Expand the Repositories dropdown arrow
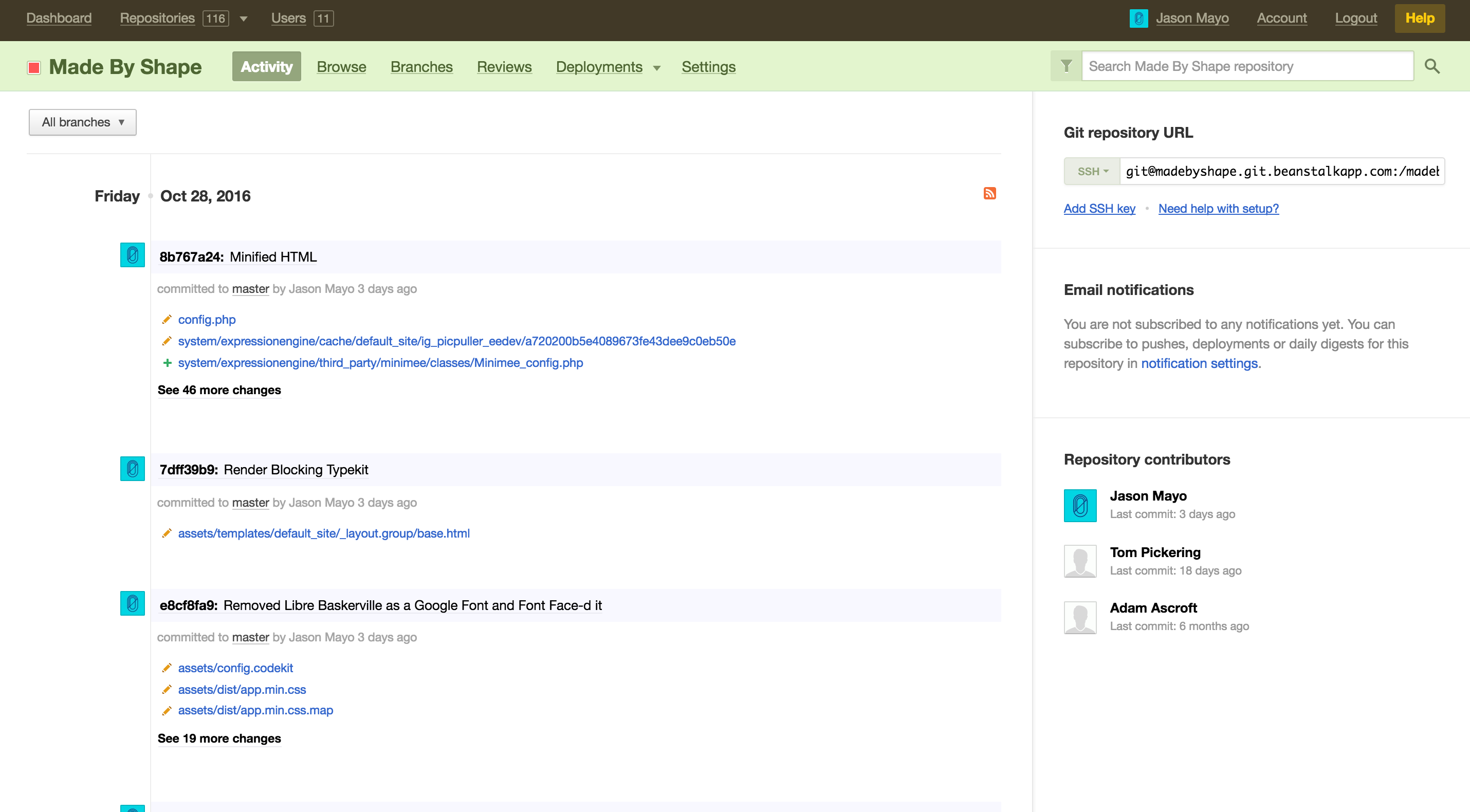Viewport: 1470px width, 812px height. (244, 19)
